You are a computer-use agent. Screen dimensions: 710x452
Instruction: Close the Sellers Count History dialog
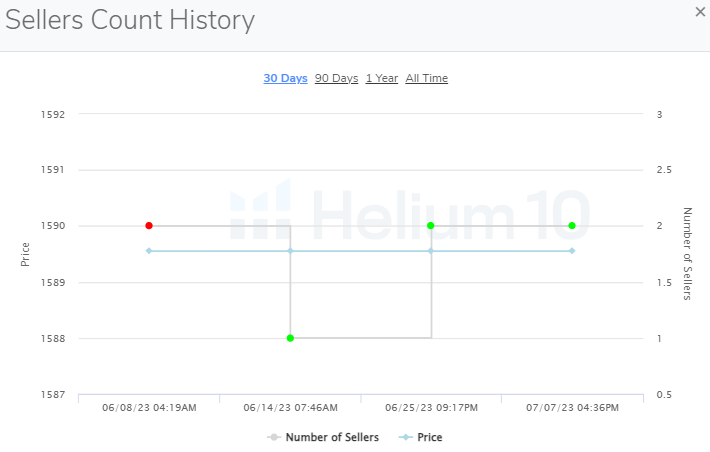click(699, 11)
